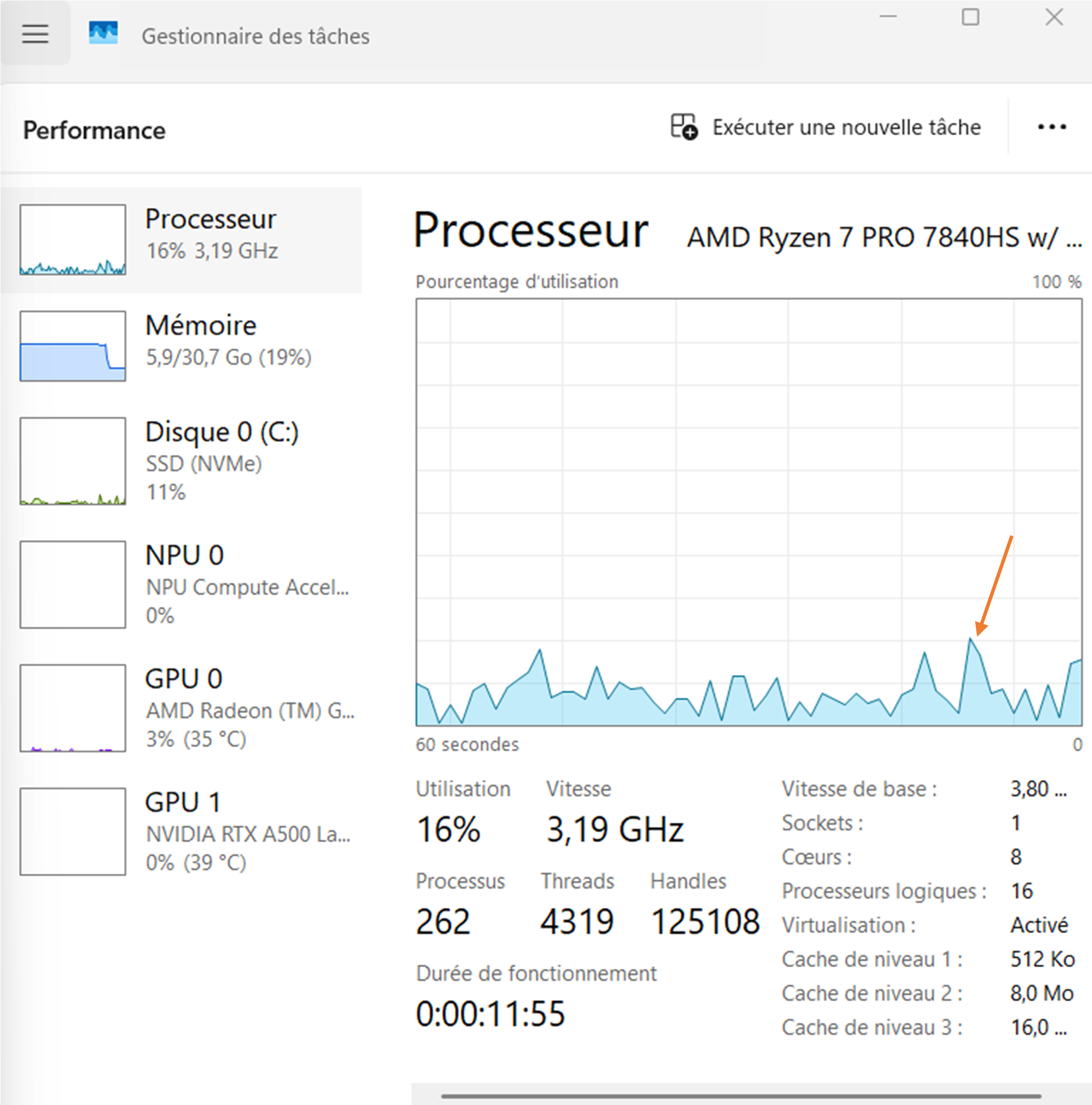Click the run new task icon

(x=684, y=127)
